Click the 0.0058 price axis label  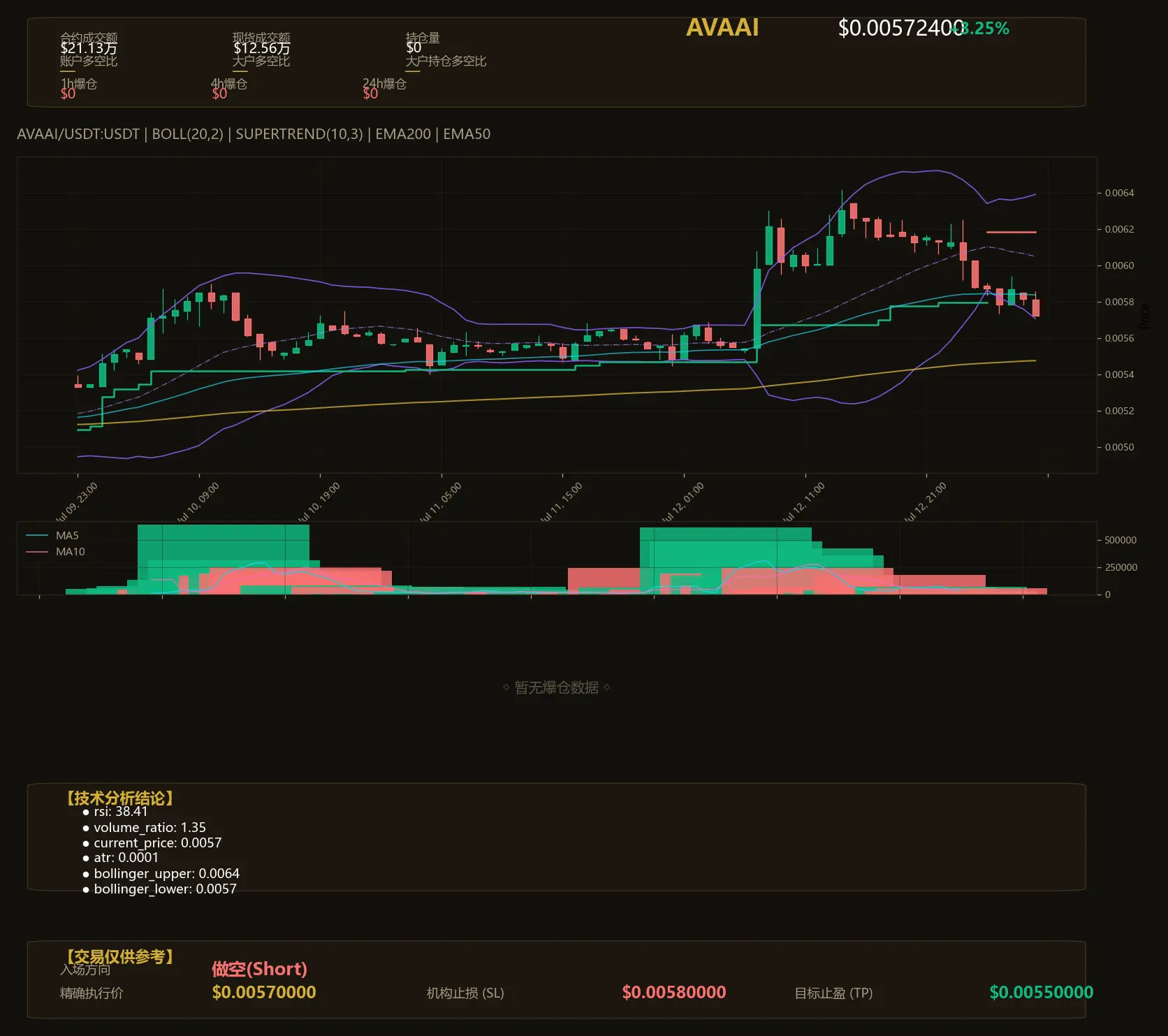[1119, 302]
